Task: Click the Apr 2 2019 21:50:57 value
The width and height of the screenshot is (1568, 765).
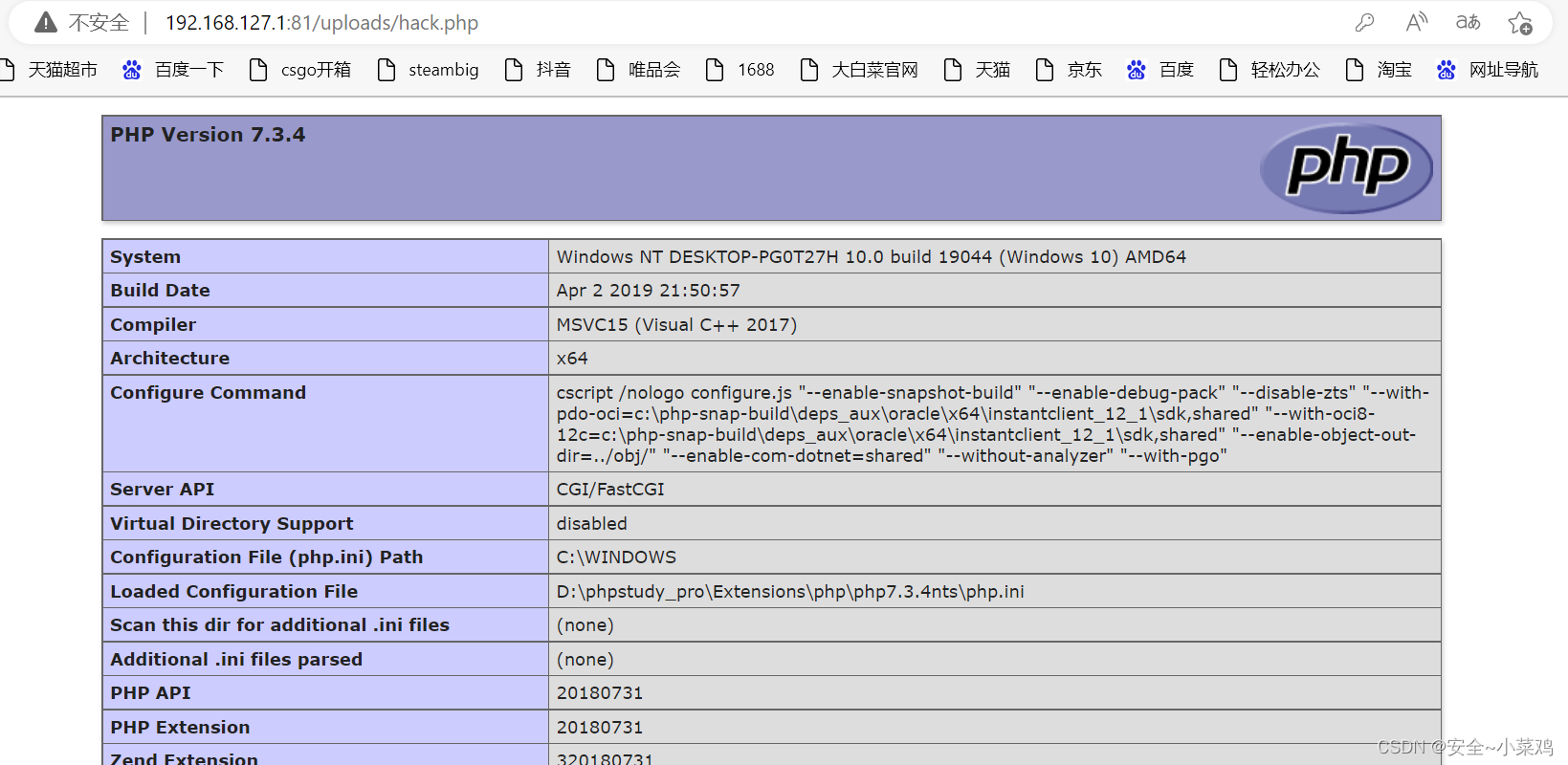Action: 649,291
